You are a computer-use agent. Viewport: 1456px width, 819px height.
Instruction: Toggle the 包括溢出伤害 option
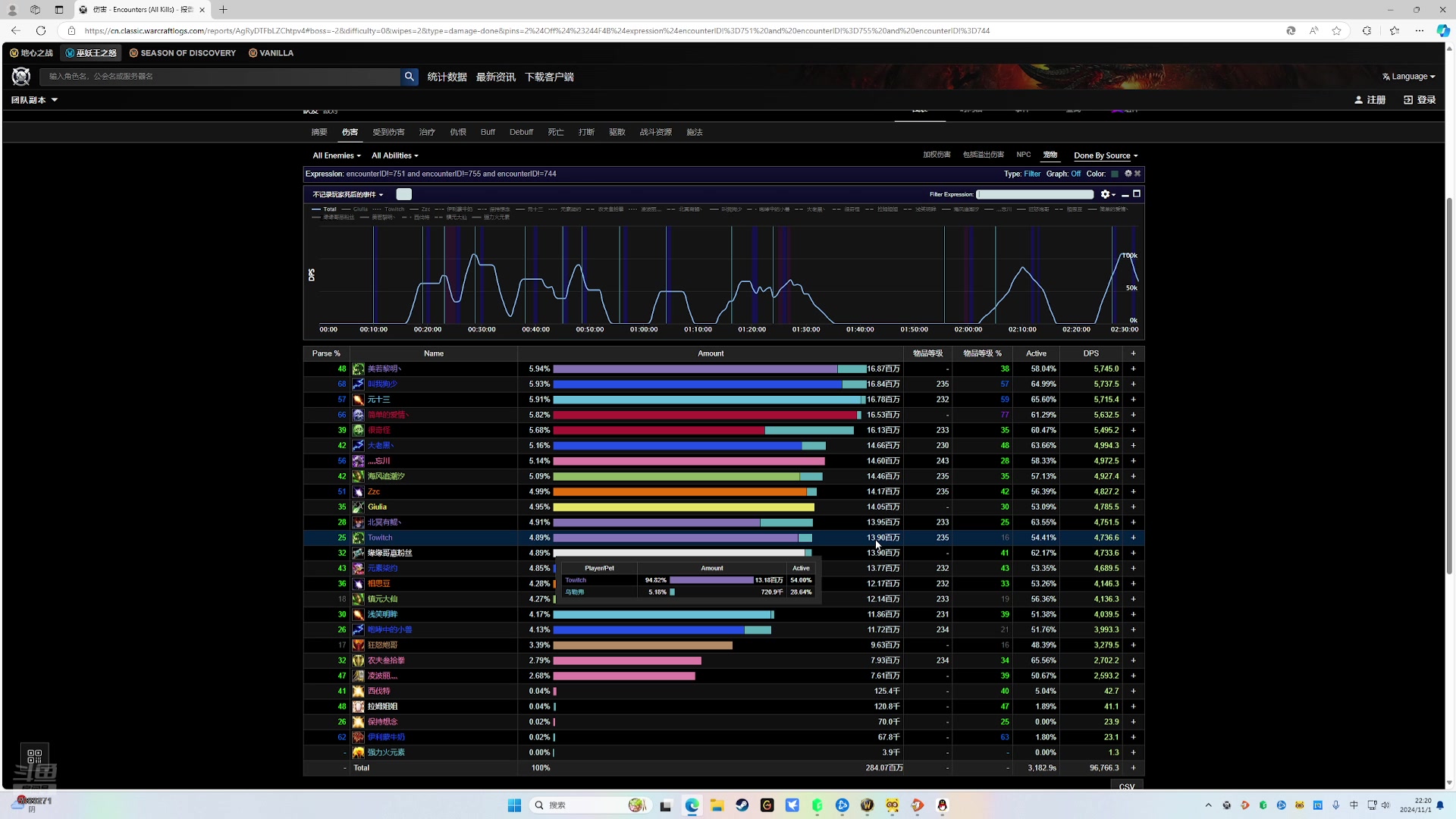point(984,155)
